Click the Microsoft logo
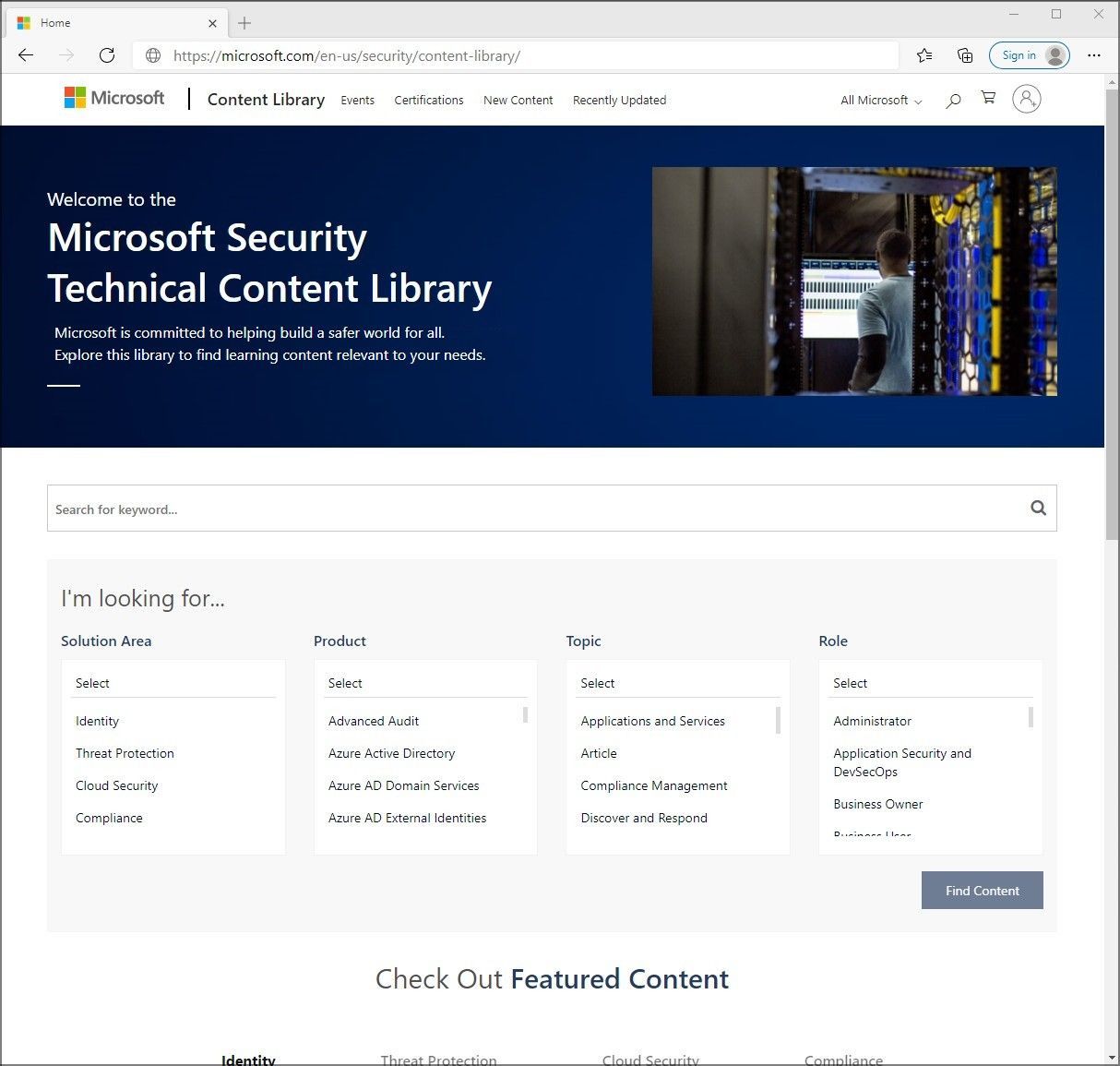Viewport: 1120px width, 1066px height. coord(113,97)
